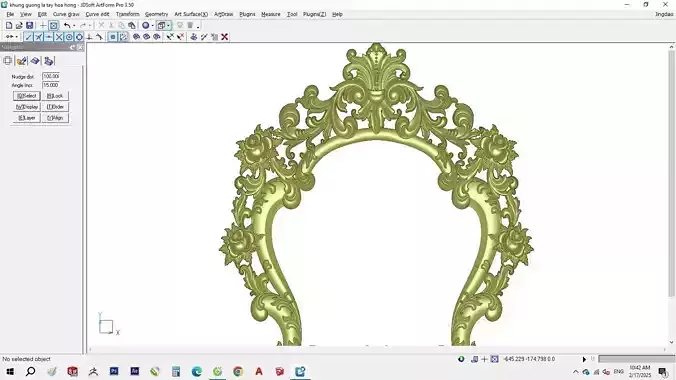The width and height of the screenshot is (676, 380).
Task: Open Microsoft Edge from the taskbar
Action: [x=197, y=371]
